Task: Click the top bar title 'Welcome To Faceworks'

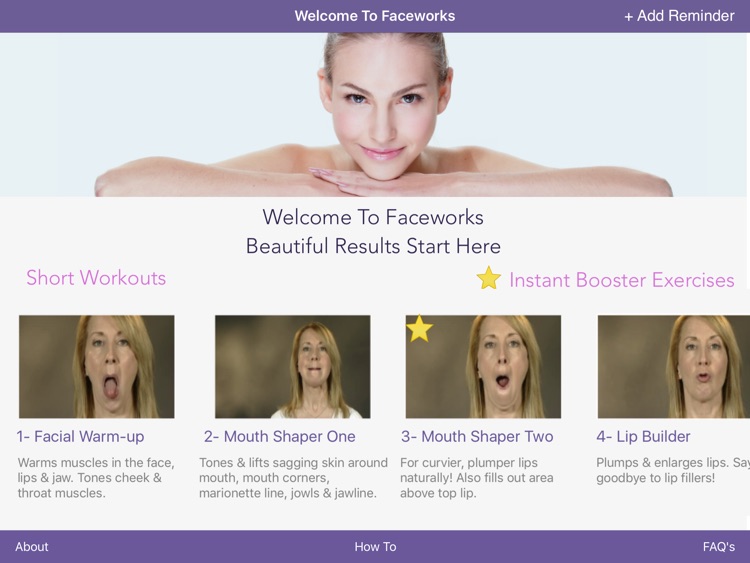Action: 375,16
